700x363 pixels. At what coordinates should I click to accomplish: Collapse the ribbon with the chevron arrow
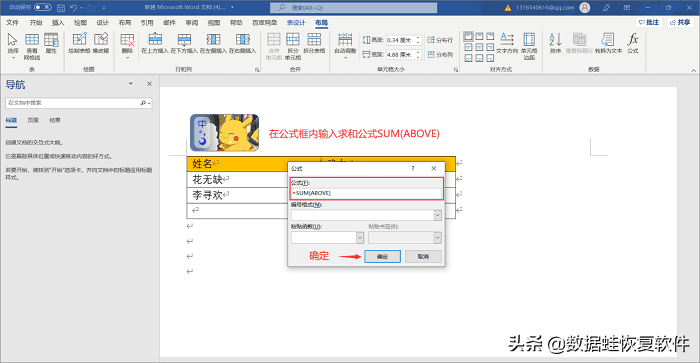click(693, 70)
